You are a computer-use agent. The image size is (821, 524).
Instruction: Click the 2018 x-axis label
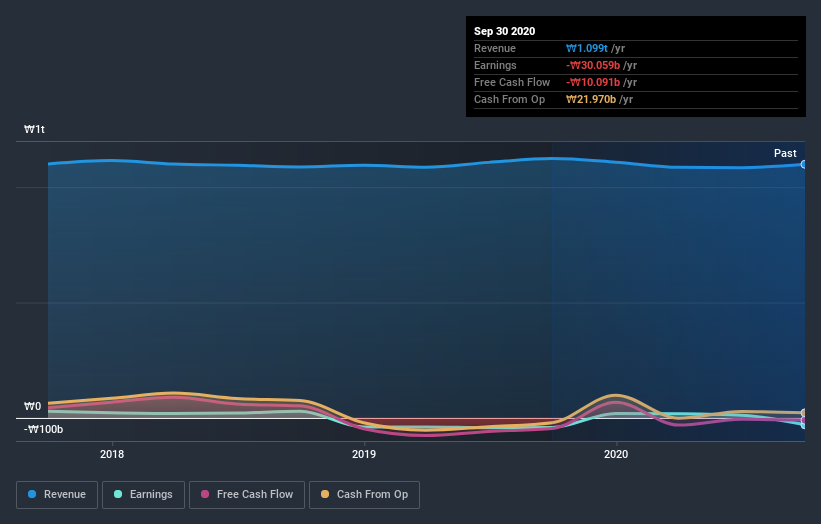tap(112, 454)
